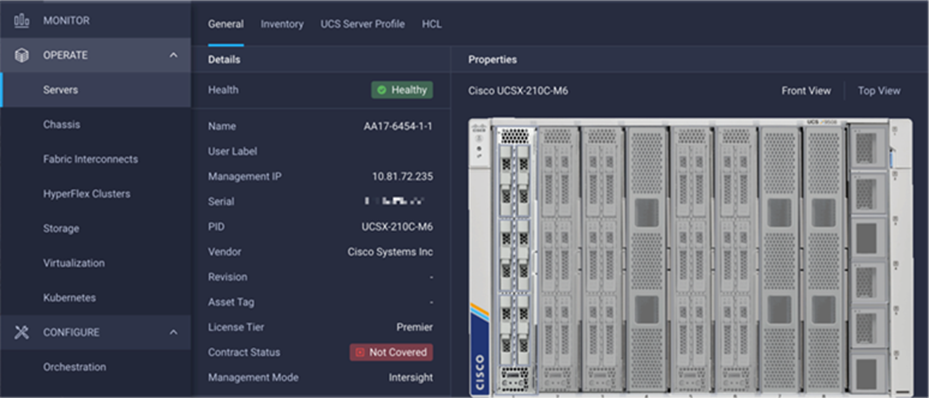Open HyperFlex Clusters in the sidebar
The image size is (929, 398).
87,194
